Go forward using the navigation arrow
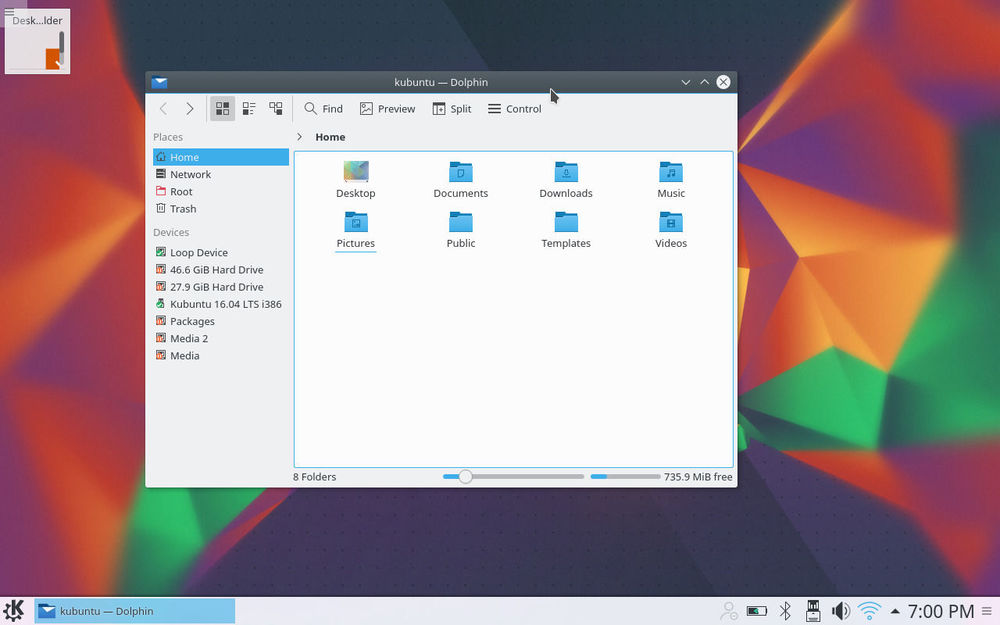The width and height of the screenshot is (1000, 625). point(190,109)
